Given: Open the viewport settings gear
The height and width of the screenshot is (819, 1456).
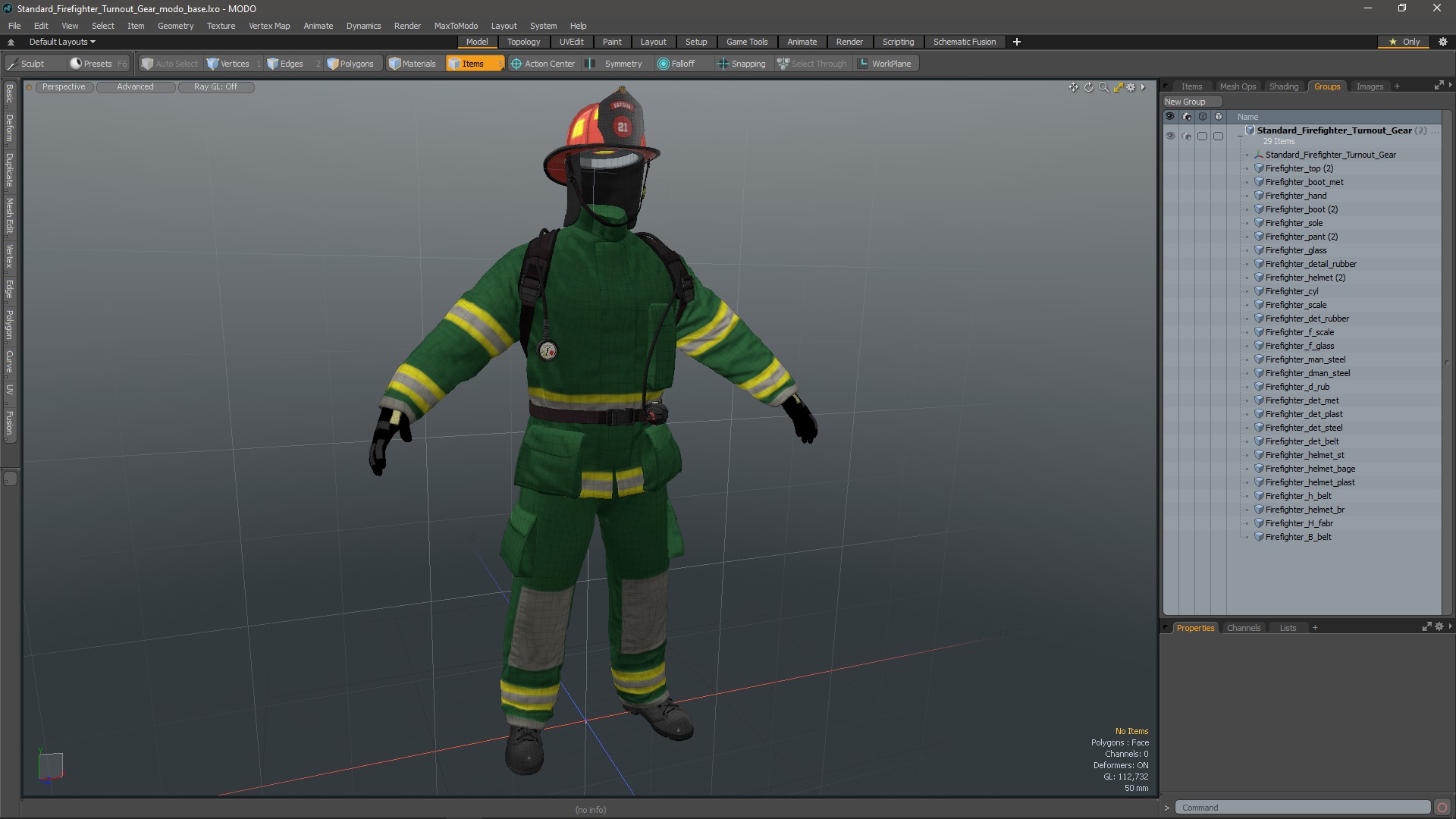Looking at the screenshot, I should 1131,87.
